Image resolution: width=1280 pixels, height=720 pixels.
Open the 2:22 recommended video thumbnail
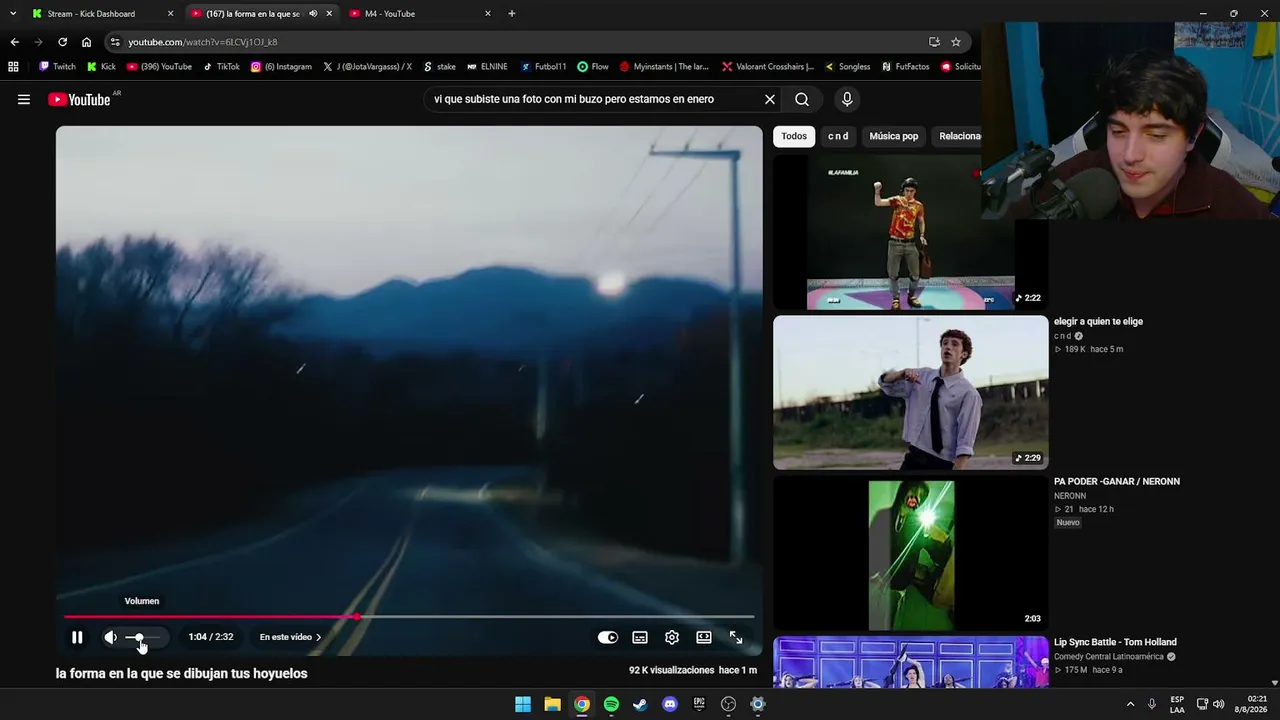[x=910, y=232]
